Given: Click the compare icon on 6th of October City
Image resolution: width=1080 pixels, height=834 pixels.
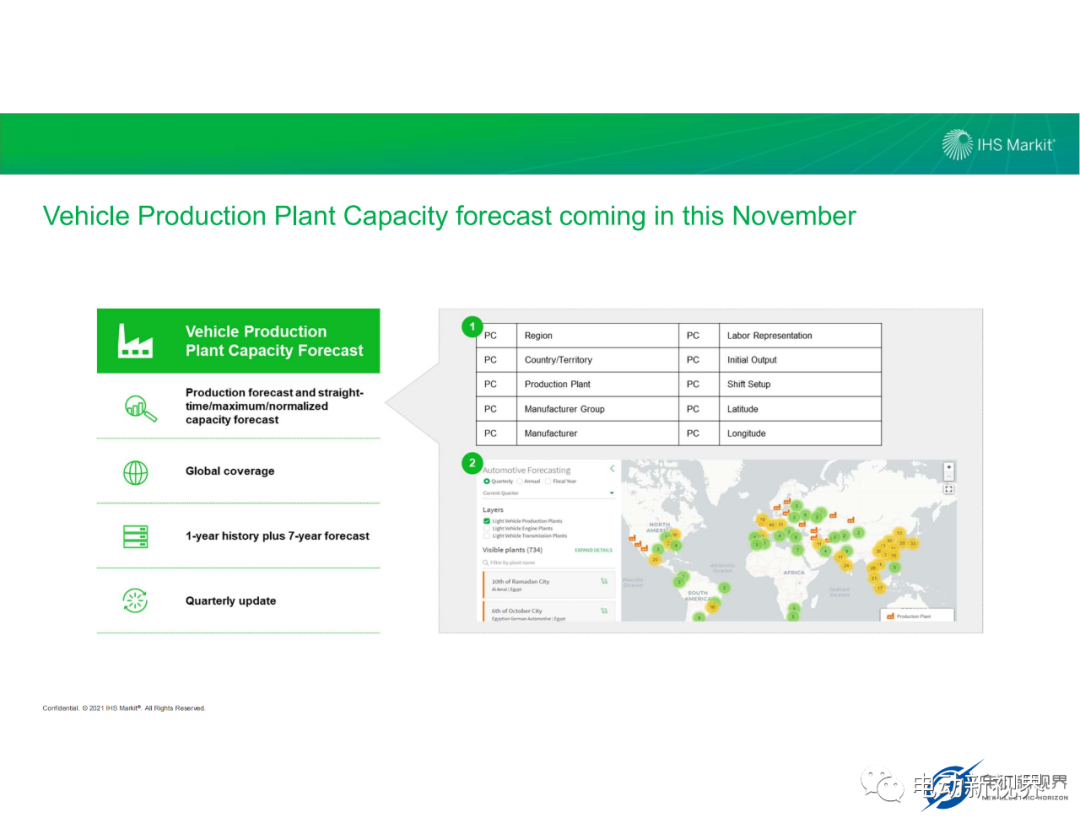Looking at the screenshot, I should tap(604, 611).
